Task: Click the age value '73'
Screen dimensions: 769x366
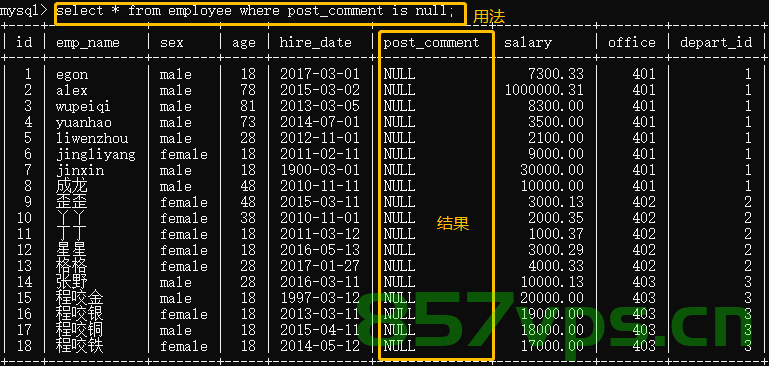Action: (248, 122)
